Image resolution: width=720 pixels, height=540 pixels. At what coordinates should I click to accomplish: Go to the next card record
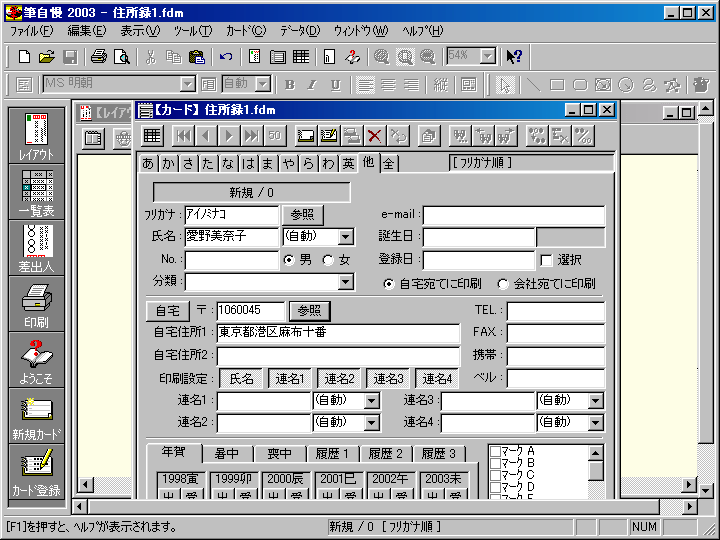pos(229,136)
